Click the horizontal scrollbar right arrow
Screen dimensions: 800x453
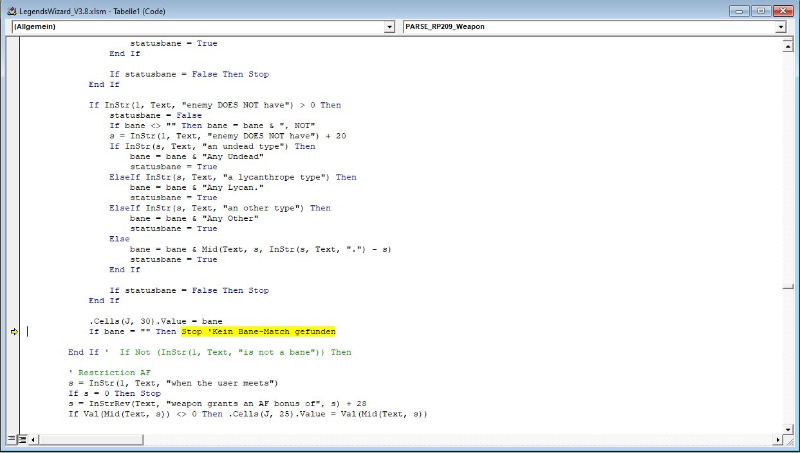coord(778,439)
